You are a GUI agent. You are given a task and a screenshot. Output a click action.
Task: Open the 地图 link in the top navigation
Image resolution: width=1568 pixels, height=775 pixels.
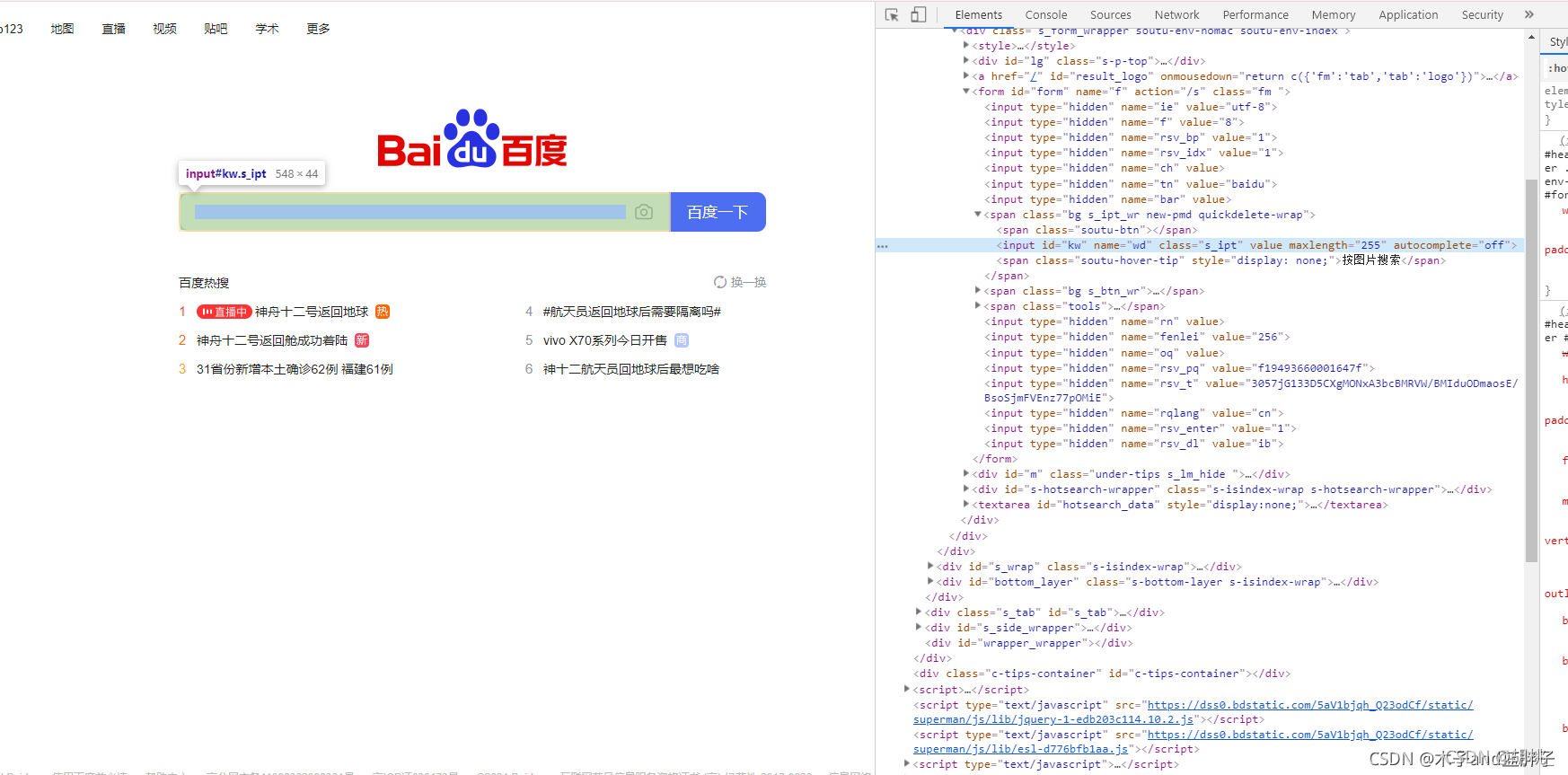click(x=63, y=29)
